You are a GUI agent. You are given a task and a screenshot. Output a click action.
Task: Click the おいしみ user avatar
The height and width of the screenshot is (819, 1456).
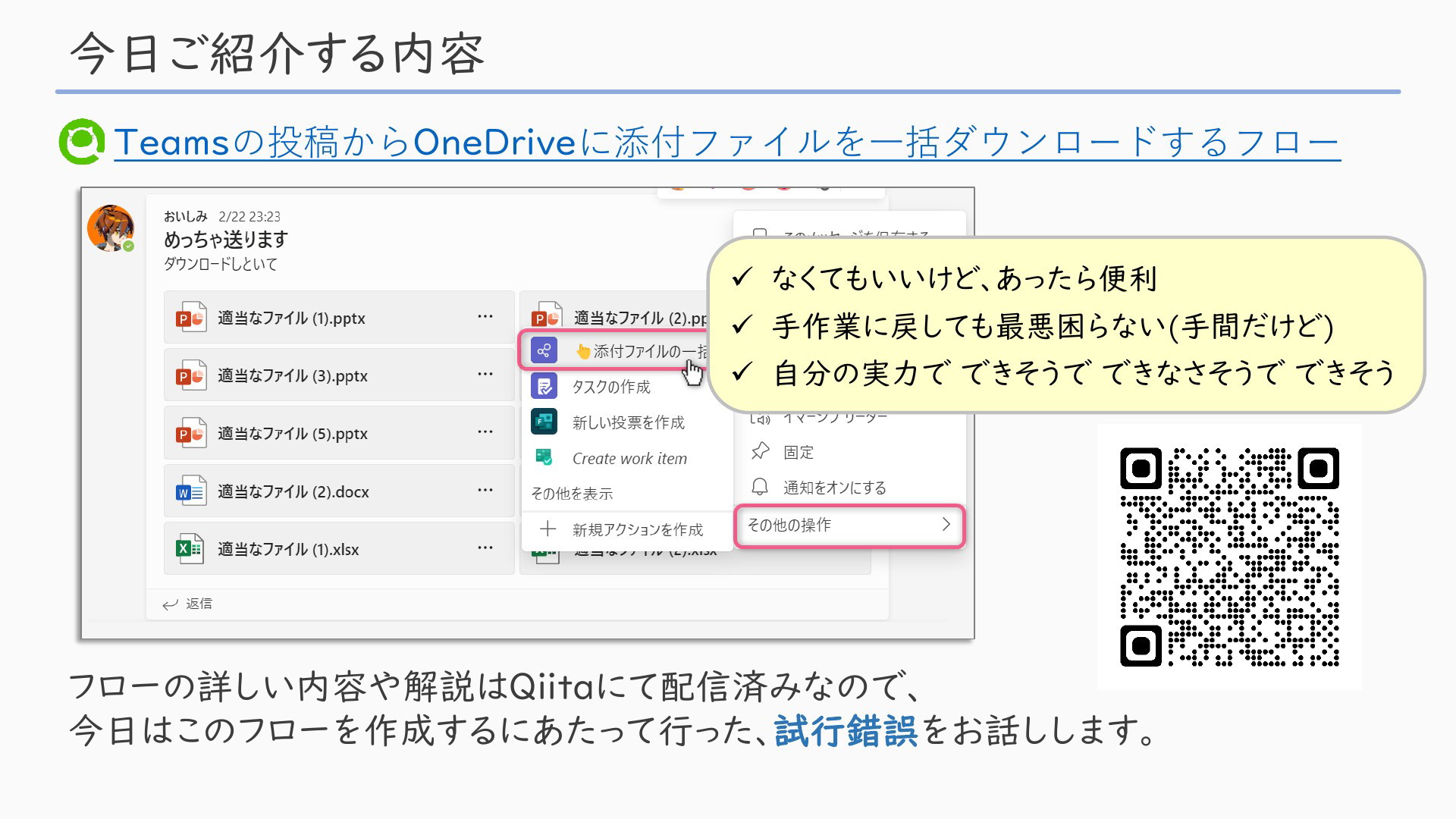click(x=111, y=227)
